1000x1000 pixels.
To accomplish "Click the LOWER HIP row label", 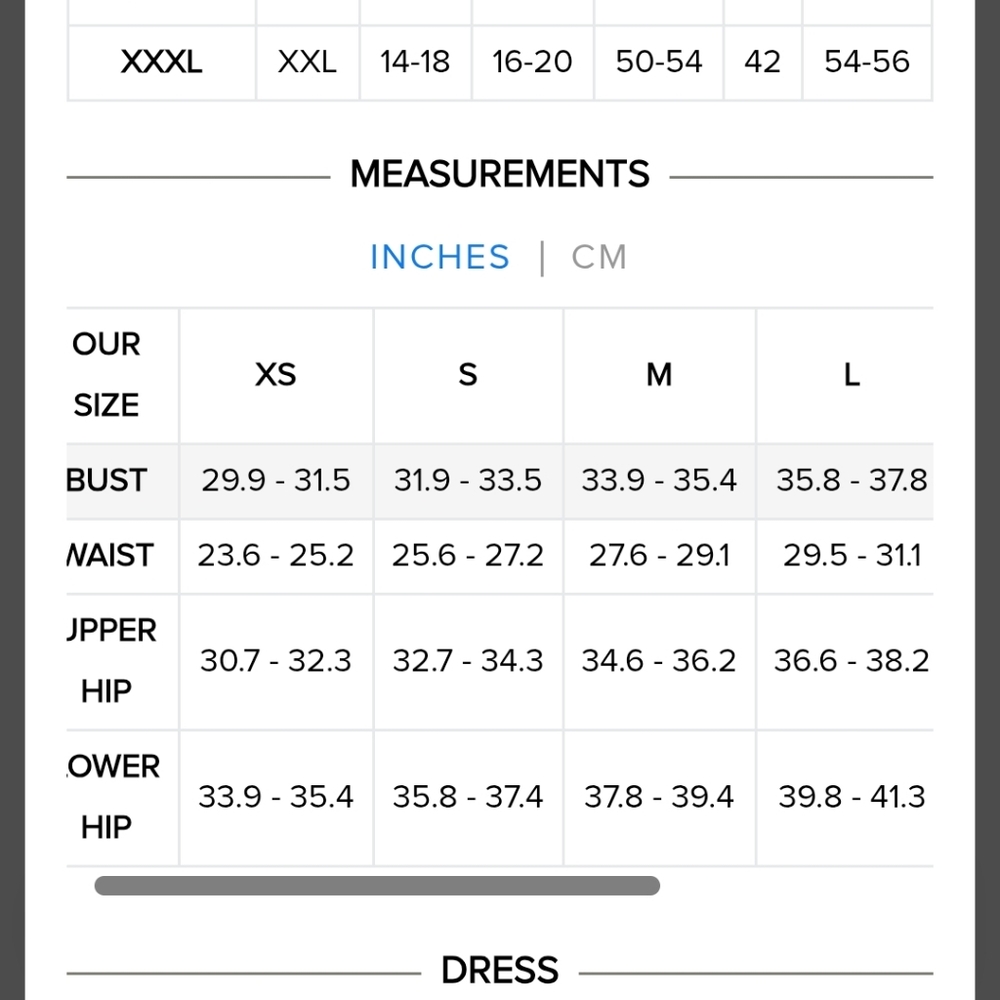I will pos(113,797).
